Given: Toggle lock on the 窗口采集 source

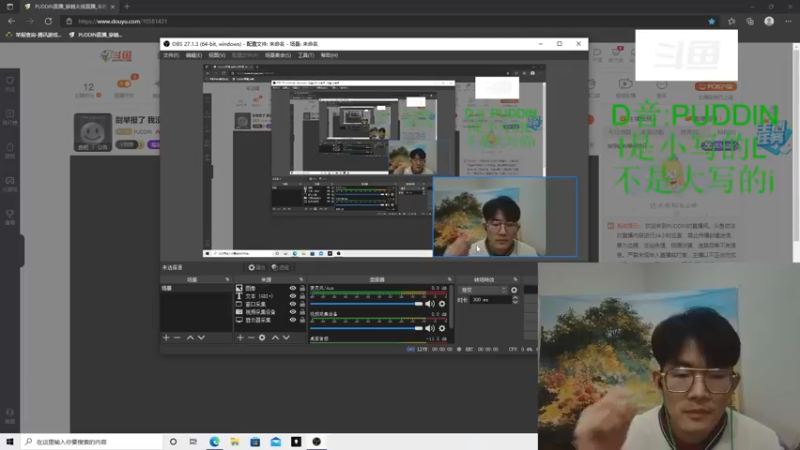Looking at the screenshot, I should pos(302,304).
